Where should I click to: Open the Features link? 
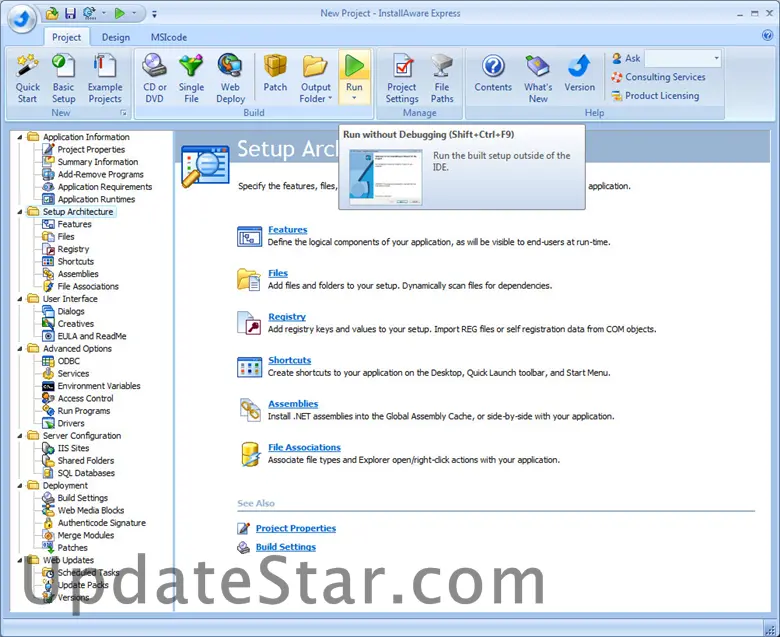[x=288, y=230]
